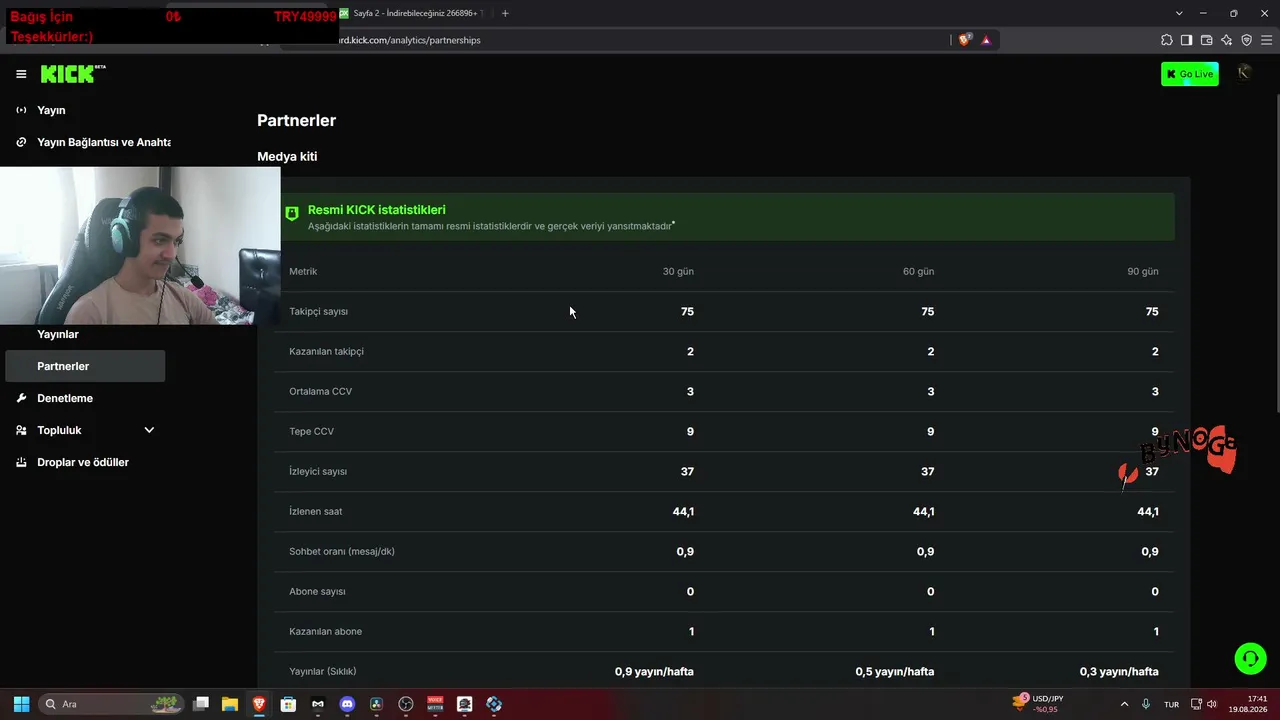1280x720 pixels.
Task: Open the green support chat bubble
Action: (1250, 658)
